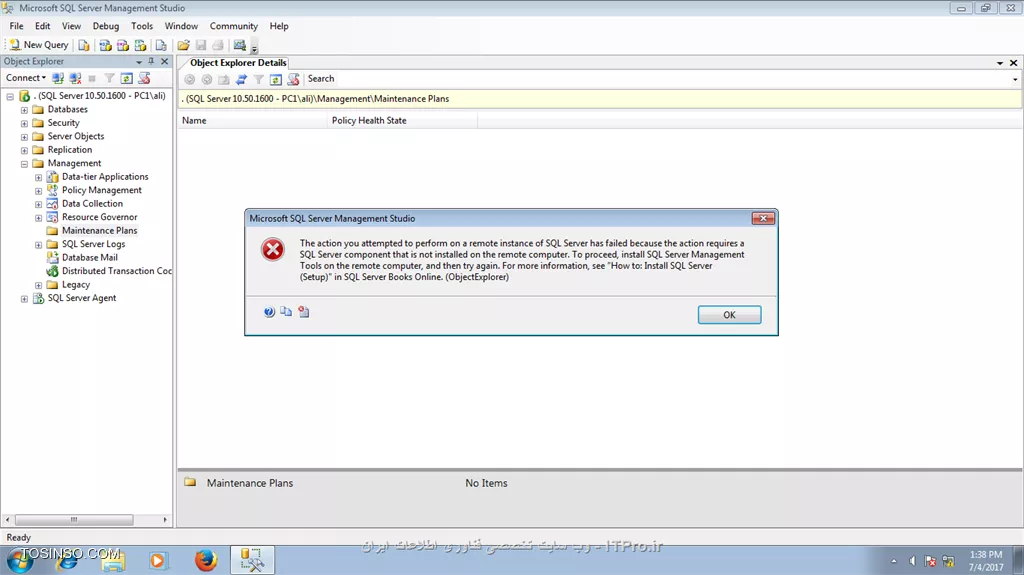
Task: Open Object Explorer window position dropdown arrow
Action: [x=138, y=61]
